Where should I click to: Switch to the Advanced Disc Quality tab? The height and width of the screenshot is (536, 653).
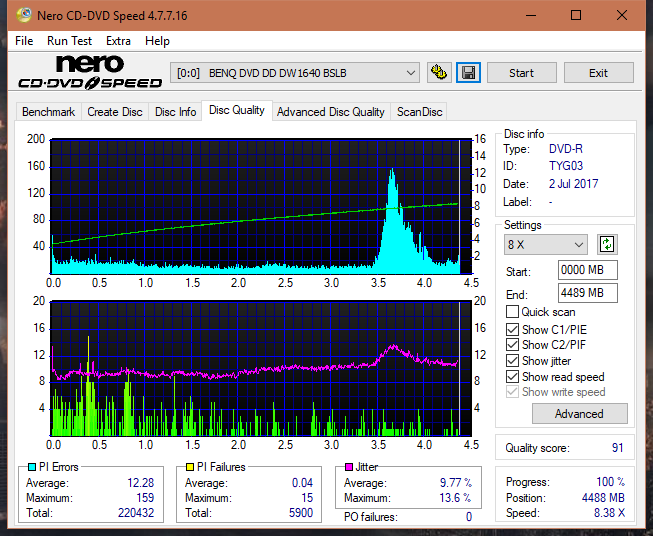pyautogui.click(x=331, y=112)
